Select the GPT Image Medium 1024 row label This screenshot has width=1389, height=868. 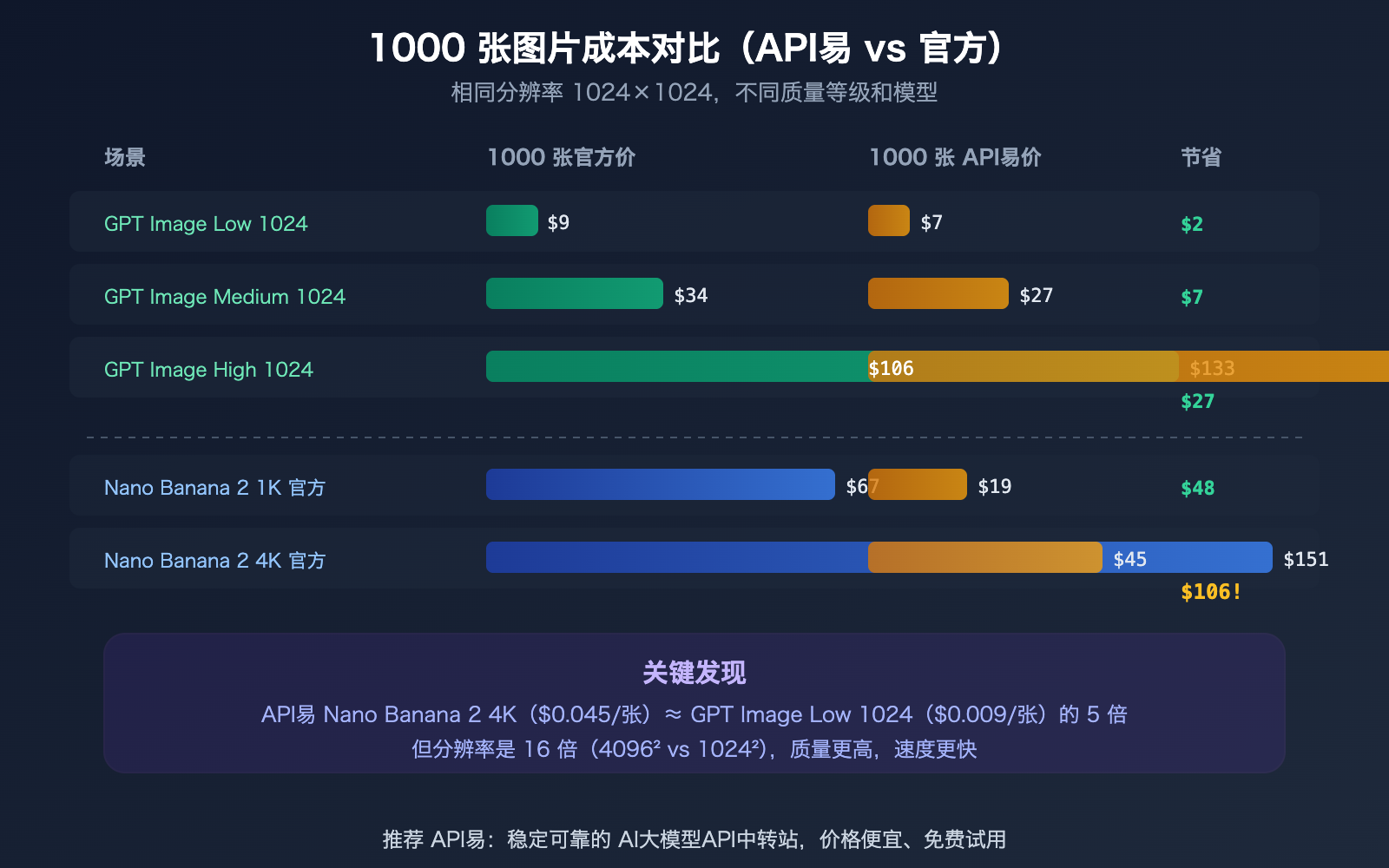coord(224,296)
